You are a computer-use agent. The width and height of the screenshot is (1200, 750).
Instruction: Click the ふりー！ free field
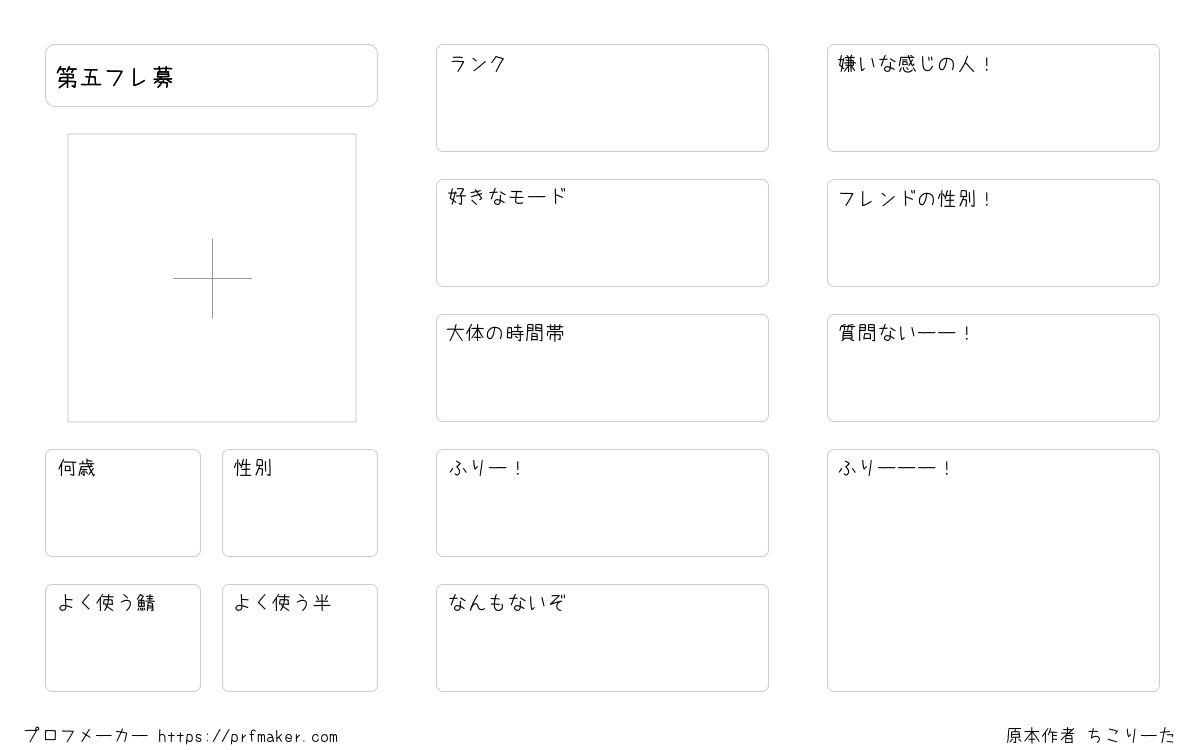tap(602, 503)
